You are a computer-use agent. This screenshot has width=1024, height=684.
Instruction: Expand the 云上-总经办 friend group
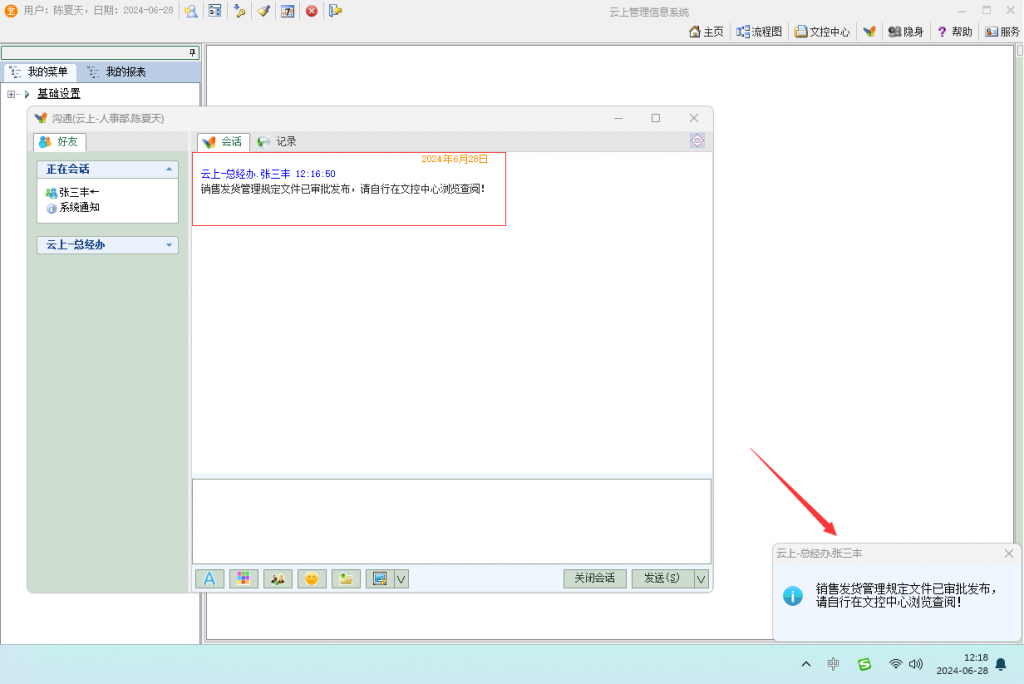169,245
